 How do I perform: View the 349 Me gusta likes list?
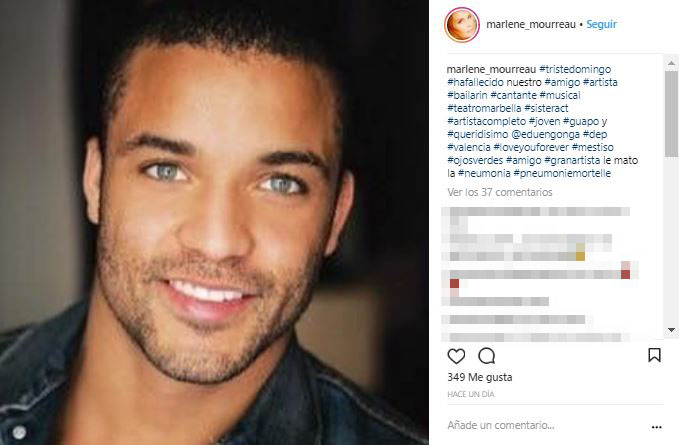[x=480, y=377]
